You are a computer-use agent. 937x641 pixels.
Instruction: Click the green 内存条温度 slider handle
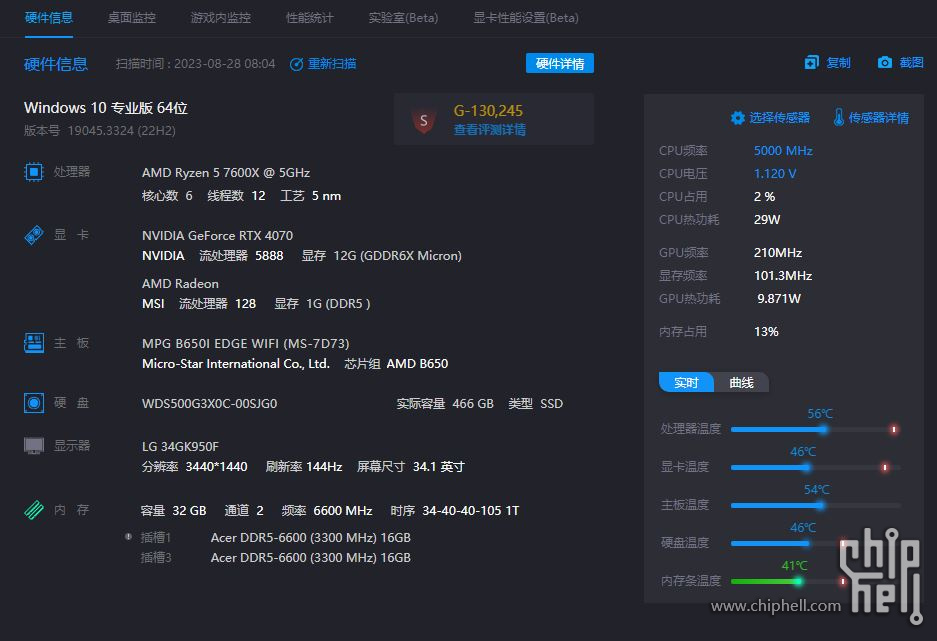point(798,581)
